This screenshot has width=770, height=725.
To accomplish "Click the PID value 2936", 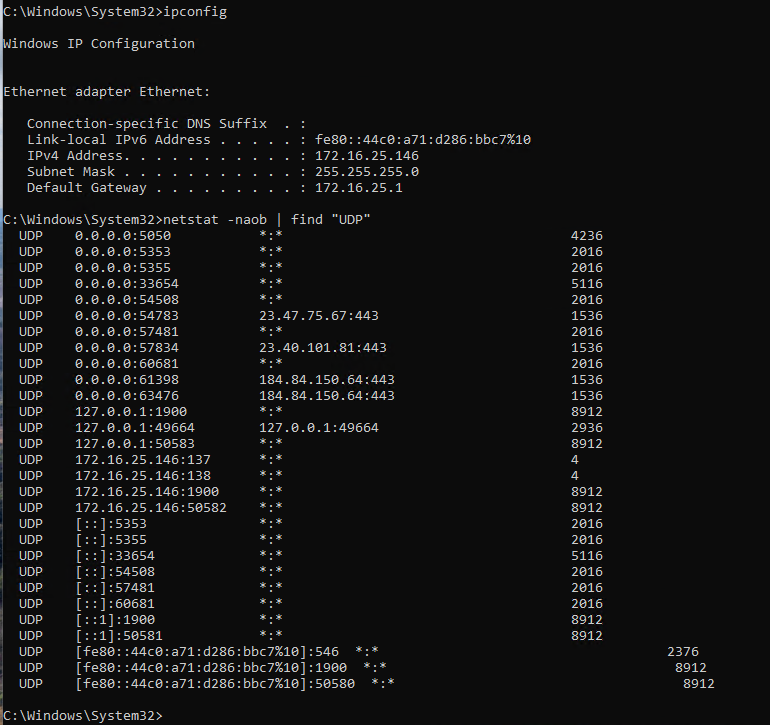I will click(586, 428).
